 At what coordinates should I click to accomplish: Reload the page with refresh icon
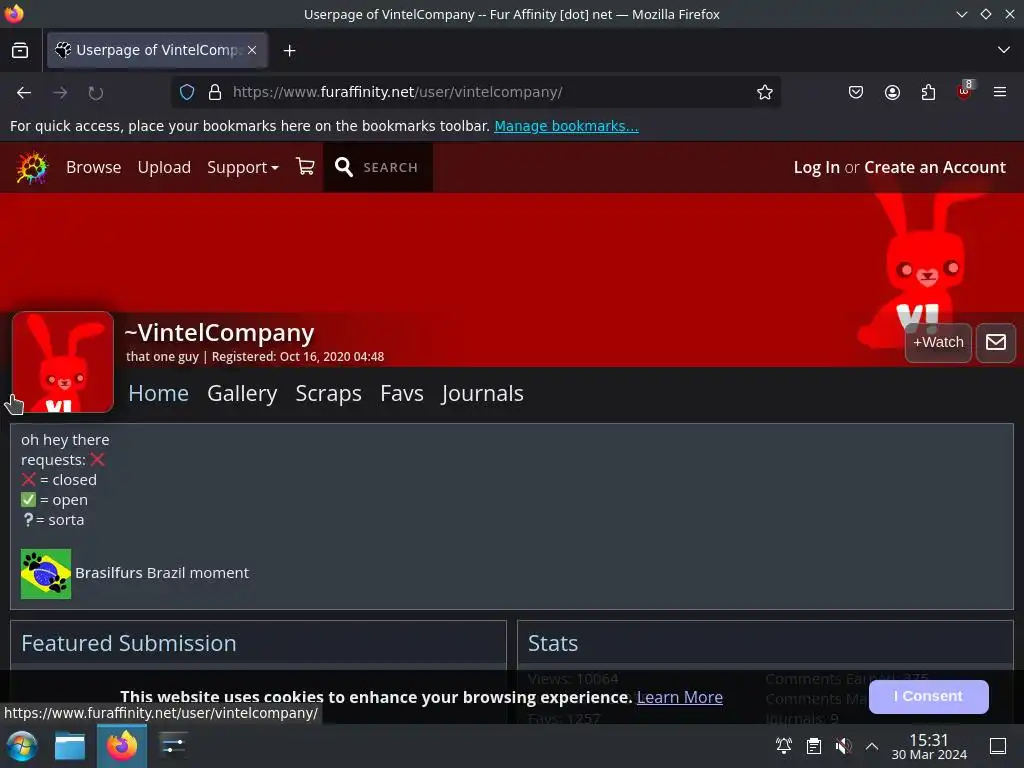[x=96, y=93]
